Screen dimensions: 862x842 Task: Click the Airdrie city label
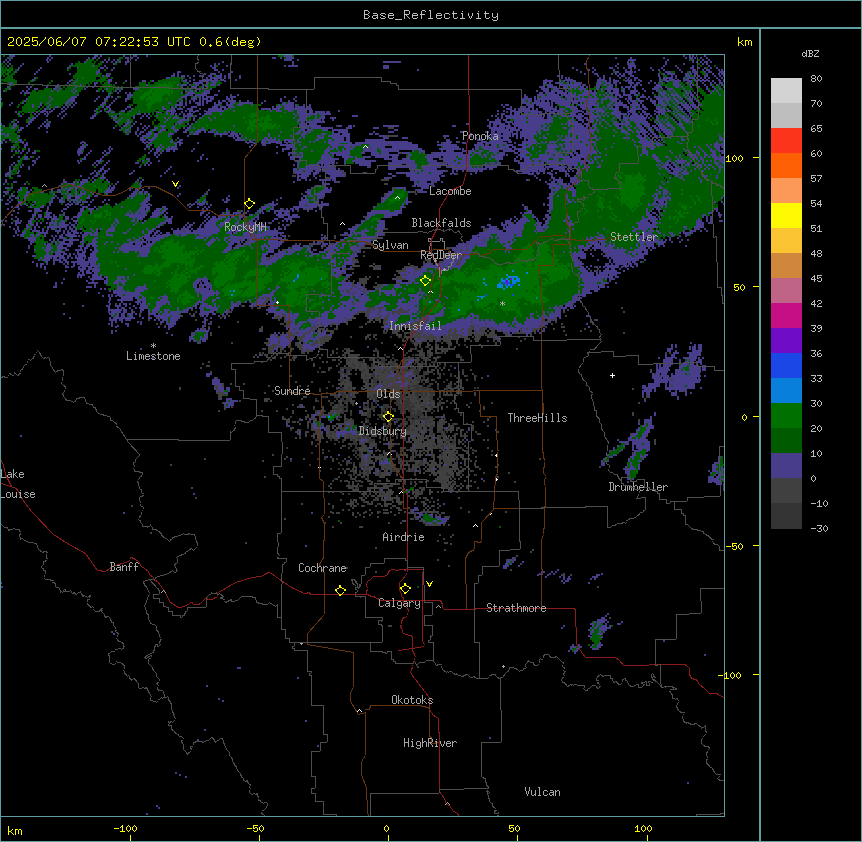tap(403, 537)
